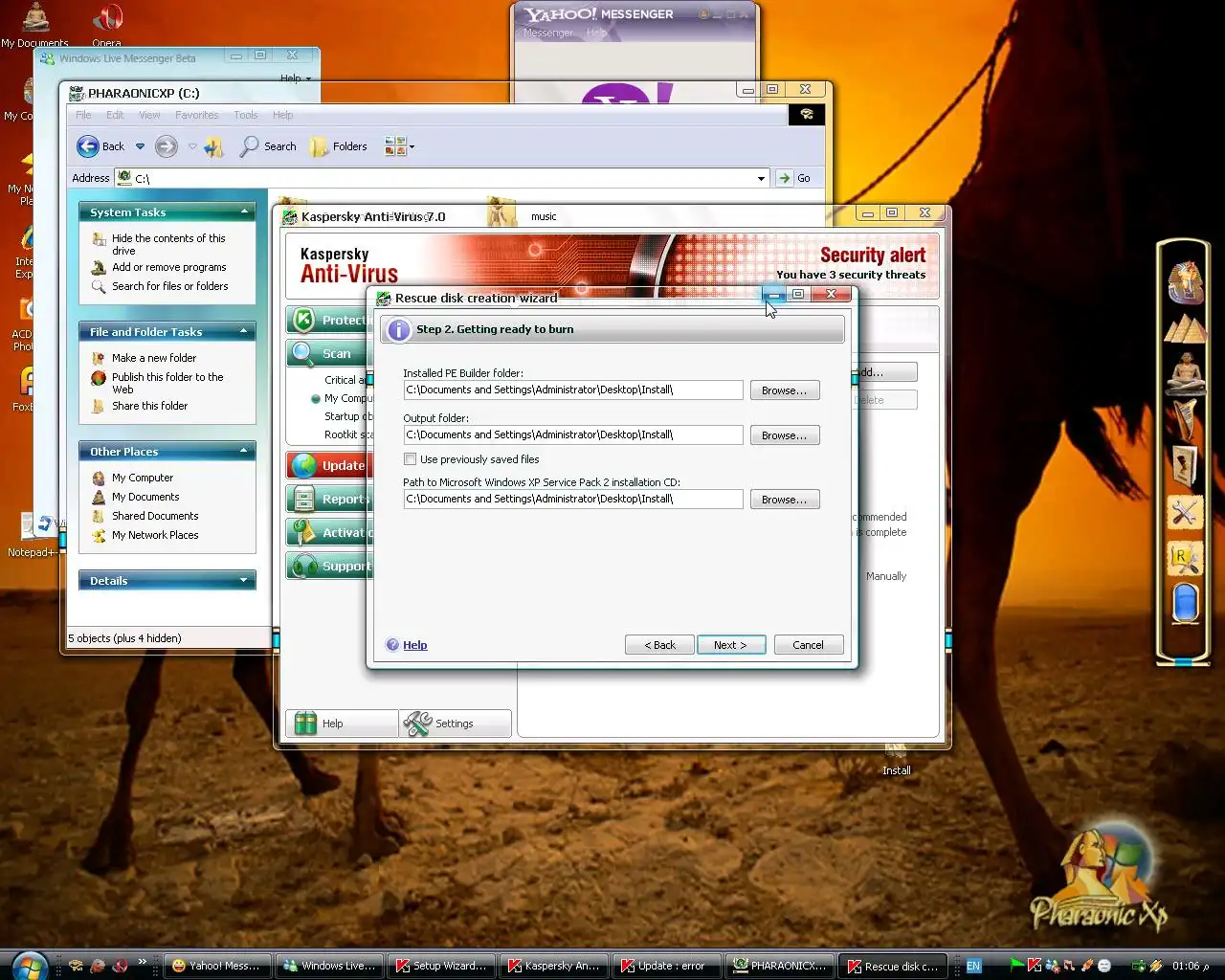Open Back history dropdown arrow

(140, 146)
